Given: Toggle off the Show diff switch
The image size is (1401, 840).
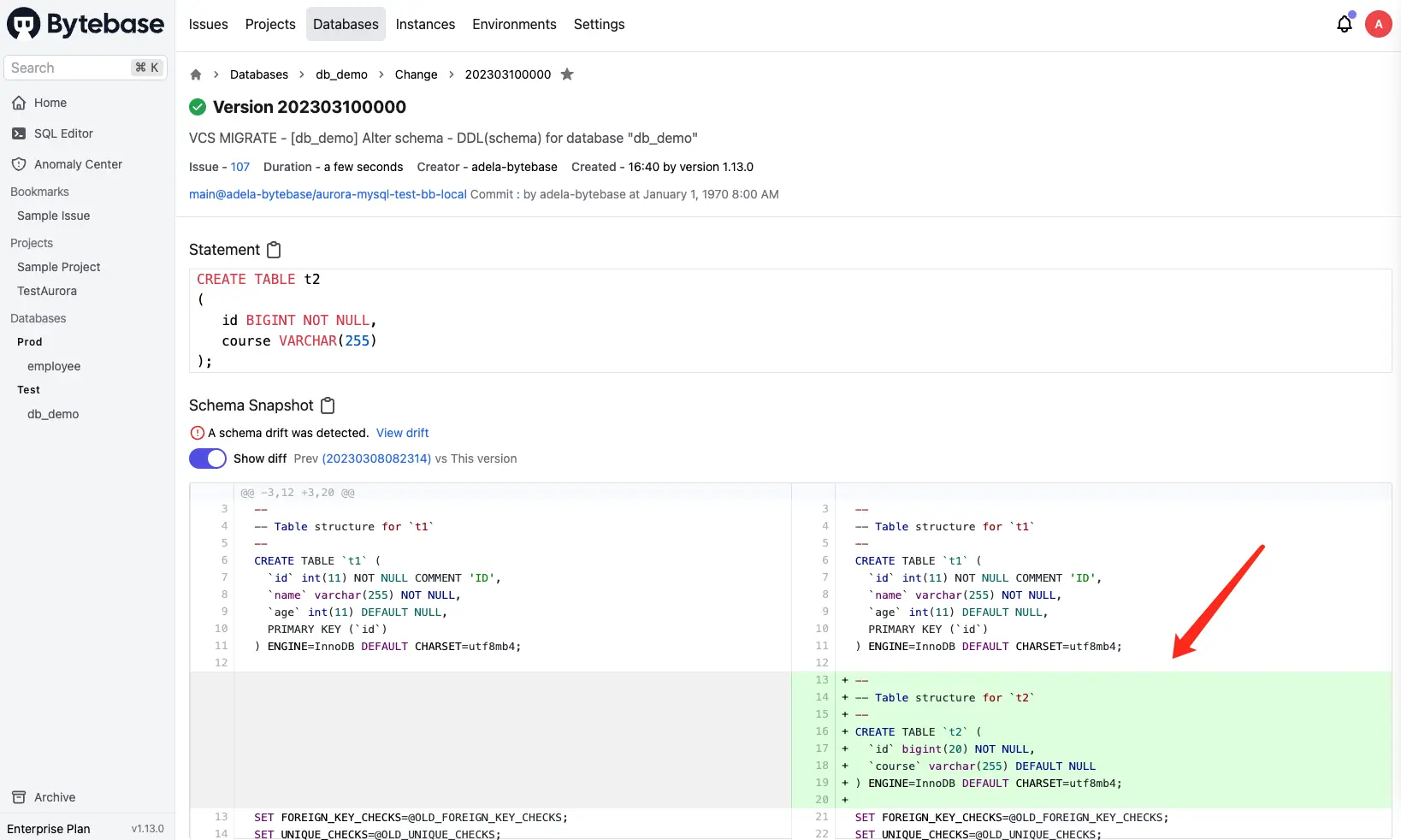Looking at the screenshot, I should (207, 458).
